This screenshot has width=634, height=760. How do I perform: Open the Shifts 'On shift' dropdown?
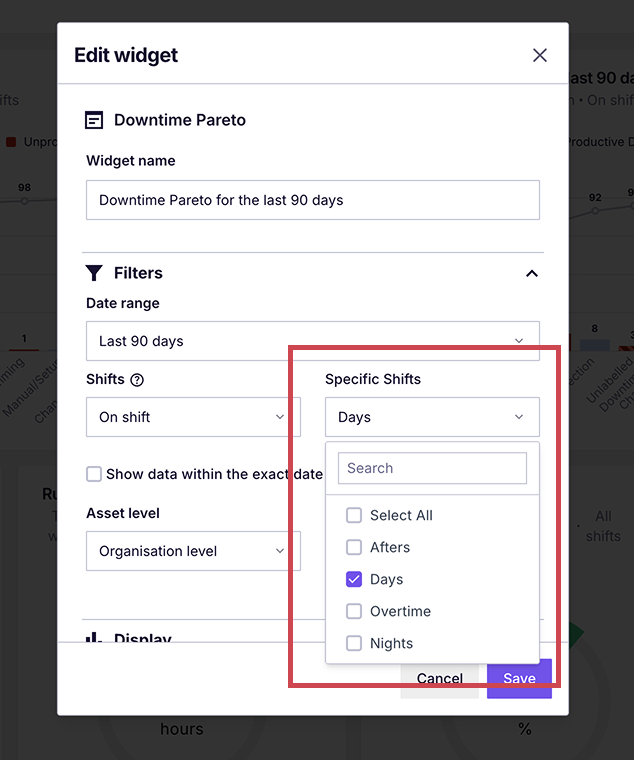[193, 417]
